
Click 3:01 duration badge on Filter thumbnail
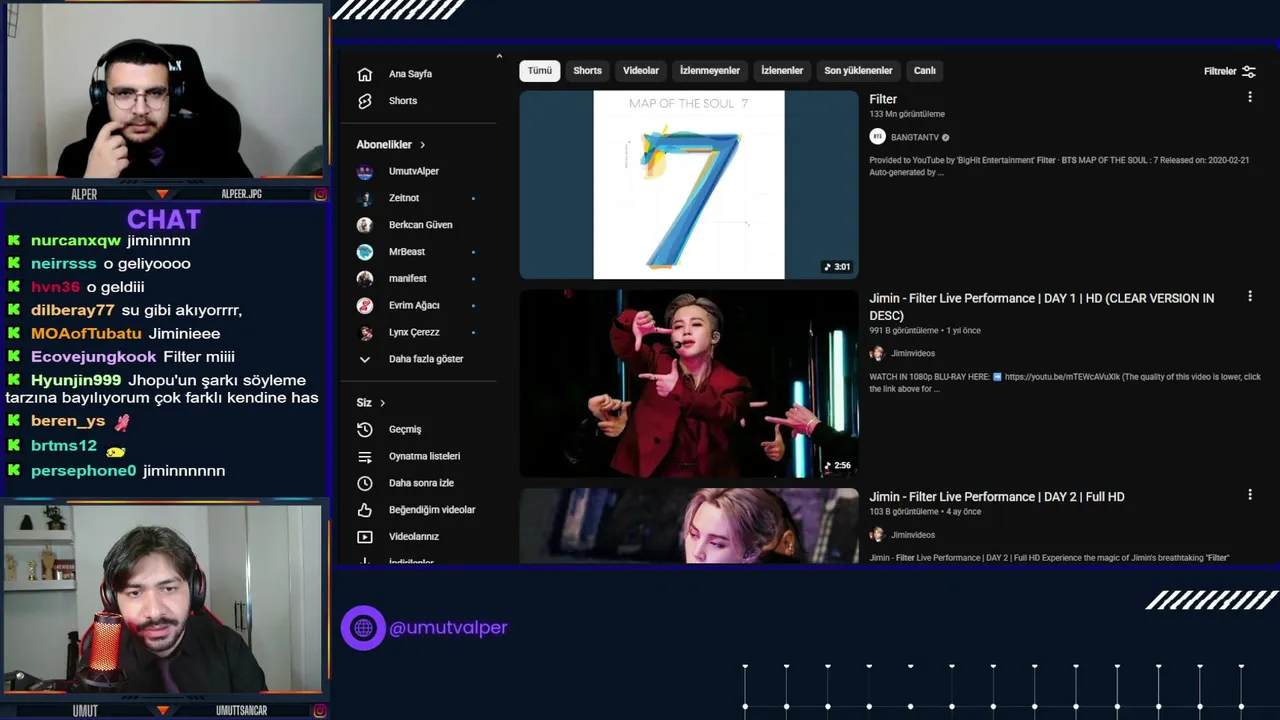(837, 267)
